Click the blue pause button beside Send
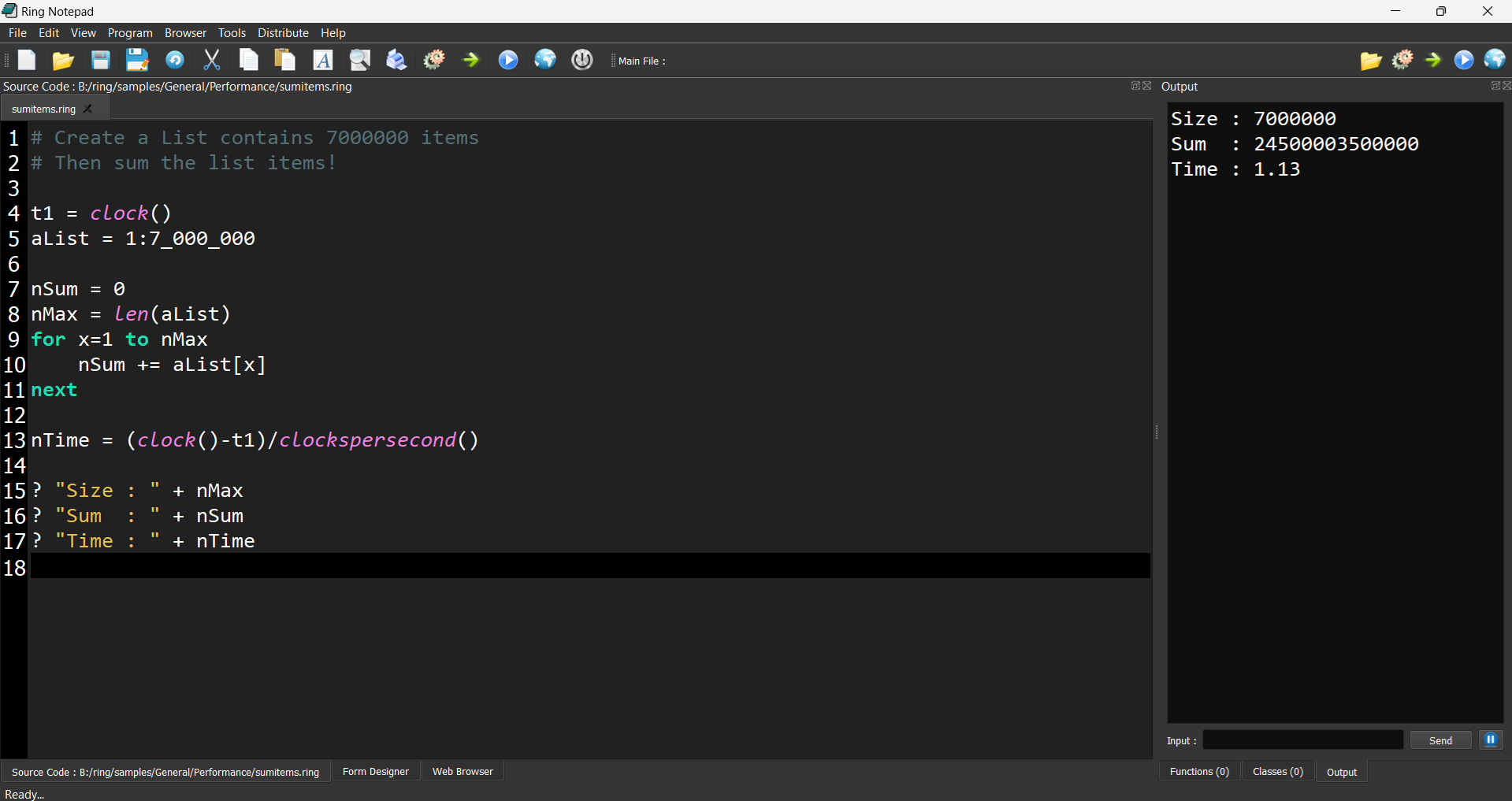The height and width of the screenshot is (801, 1512). coord(1491,740)
